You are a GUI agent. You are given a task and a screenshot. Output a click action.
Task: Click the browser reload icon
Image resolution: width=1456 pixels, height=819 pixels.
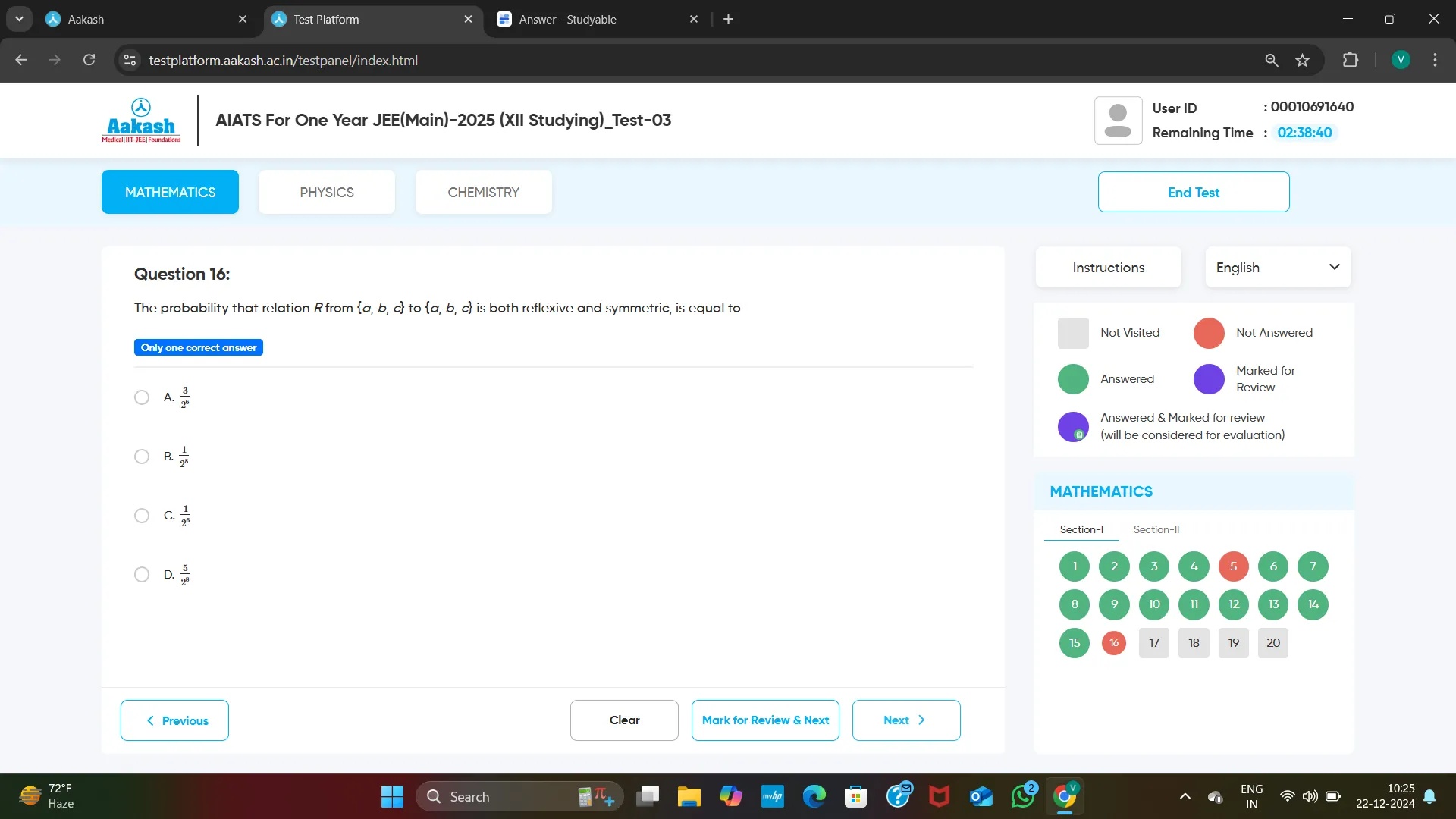click(89, 60)
